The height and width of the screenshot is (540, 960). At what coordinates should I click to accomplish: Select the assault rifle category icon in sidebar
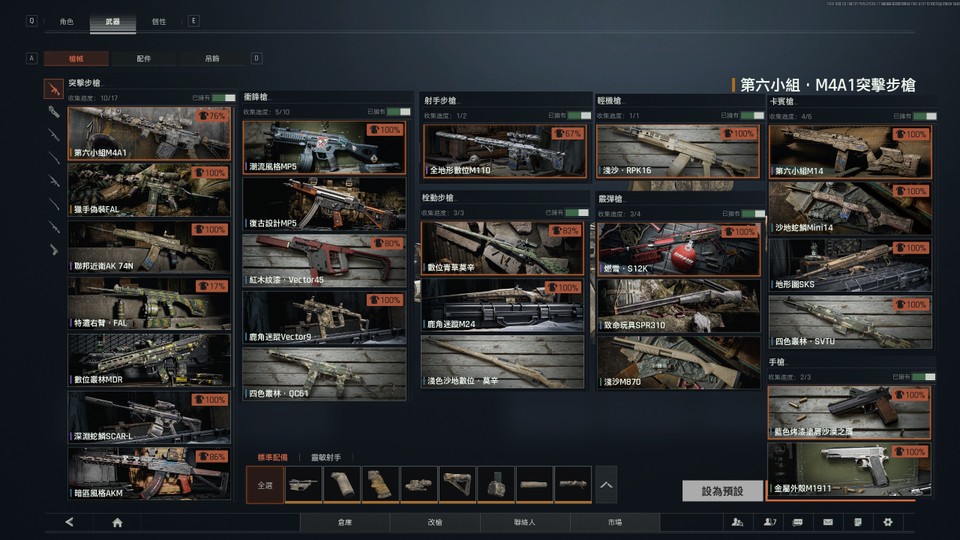(54, 89)
